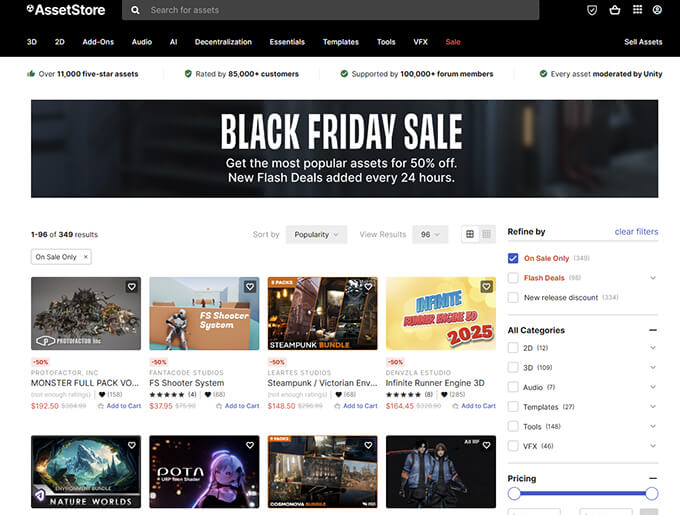Enable the Flash Deals checkbox
The image size is (680, 515).
[513, 278]
